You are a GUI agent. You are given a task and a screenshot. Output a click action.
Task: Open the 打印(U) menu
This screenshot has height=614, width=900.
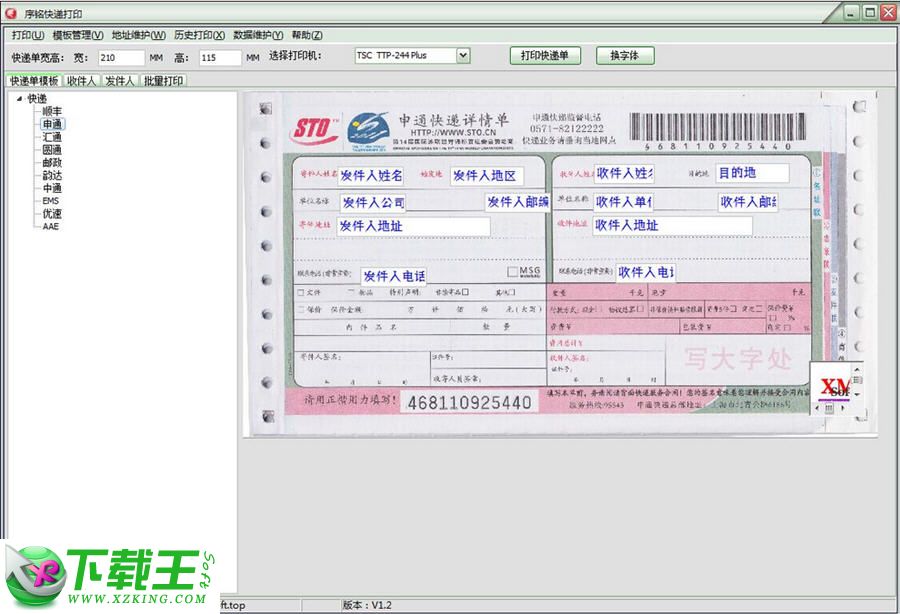pos(28,35)
